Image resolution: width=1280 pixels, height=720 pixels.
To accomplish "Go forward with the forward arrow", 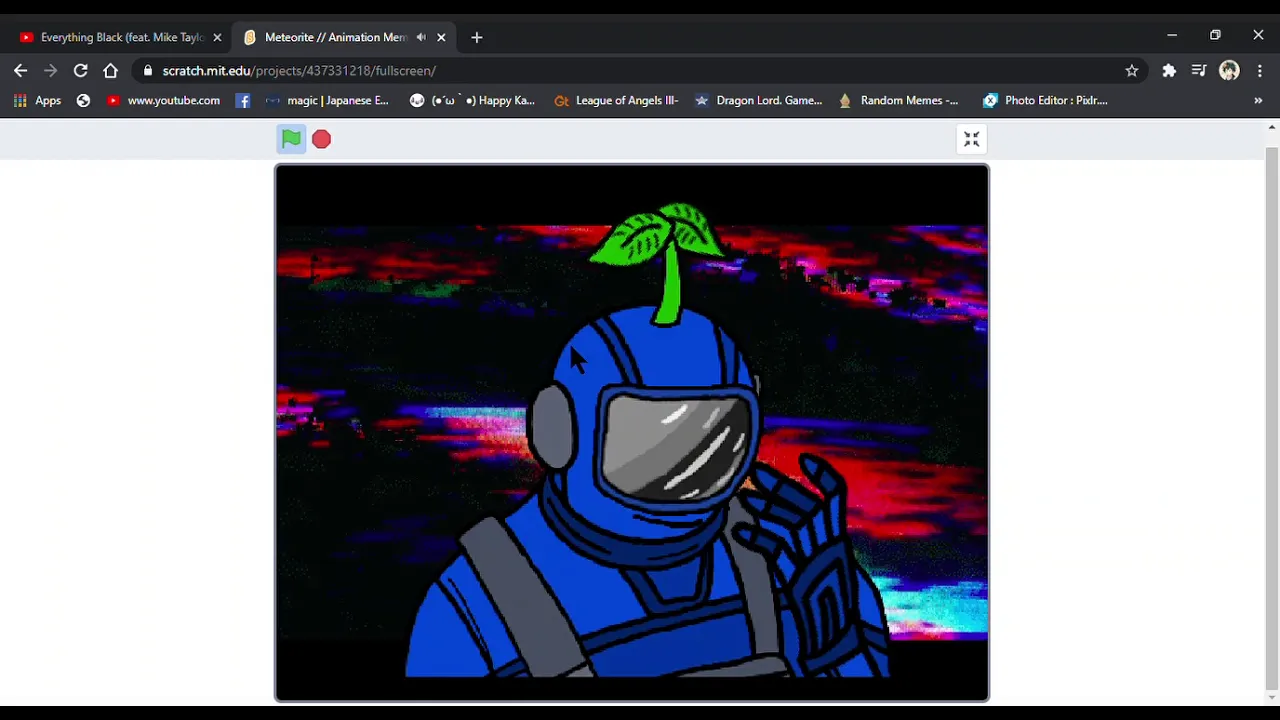I will coord(51,71).
